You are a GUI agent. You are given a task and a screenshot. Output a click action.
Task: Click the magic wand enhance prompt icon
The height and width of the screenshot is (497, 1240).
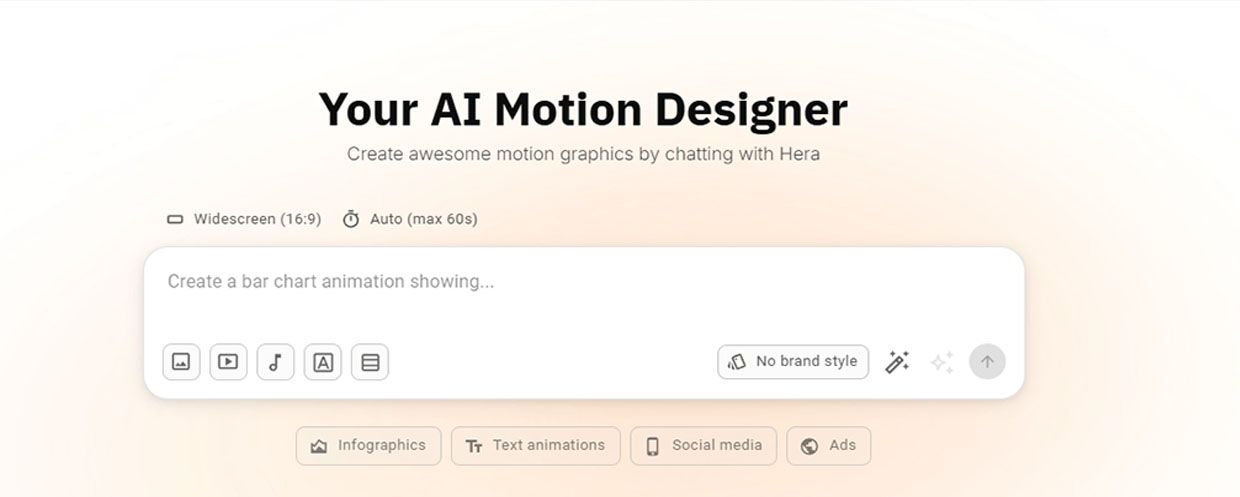click(x=897, y=362)
